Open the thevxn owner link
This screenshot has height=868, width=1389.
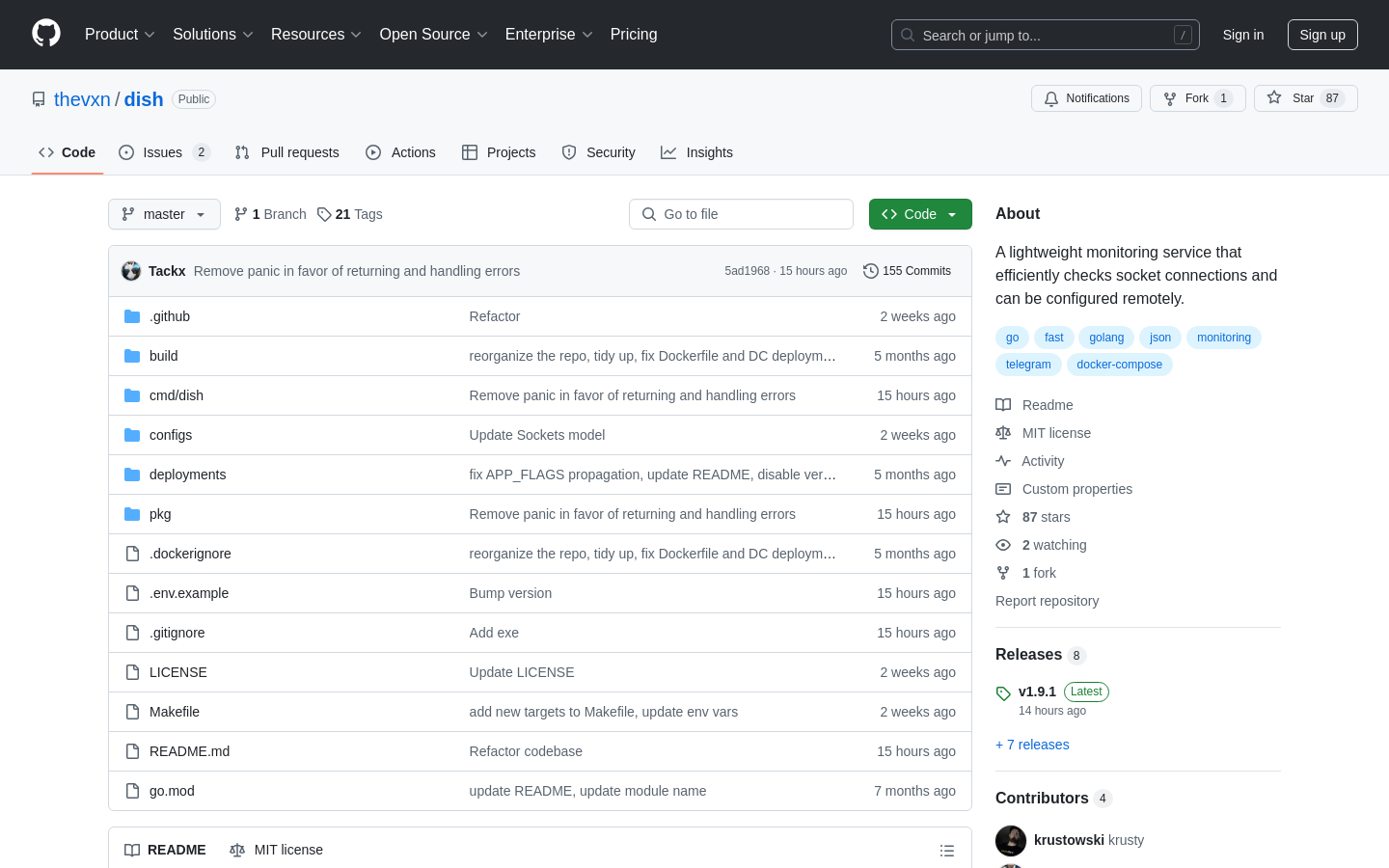82,99
